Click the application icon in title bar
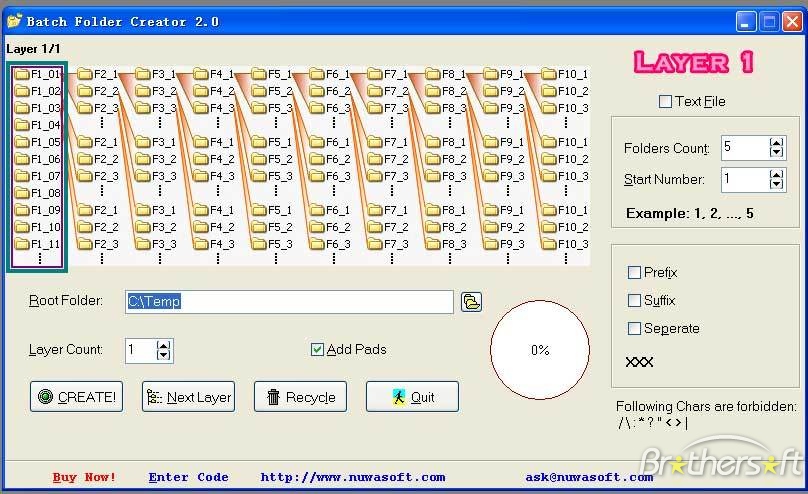This screenshot has height=494, width=808. (x=14, y=21)
